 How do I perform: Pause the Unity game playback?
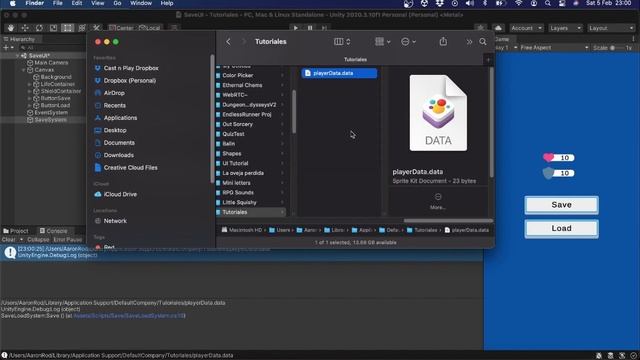pyautogui.click(x=310, y=28)
